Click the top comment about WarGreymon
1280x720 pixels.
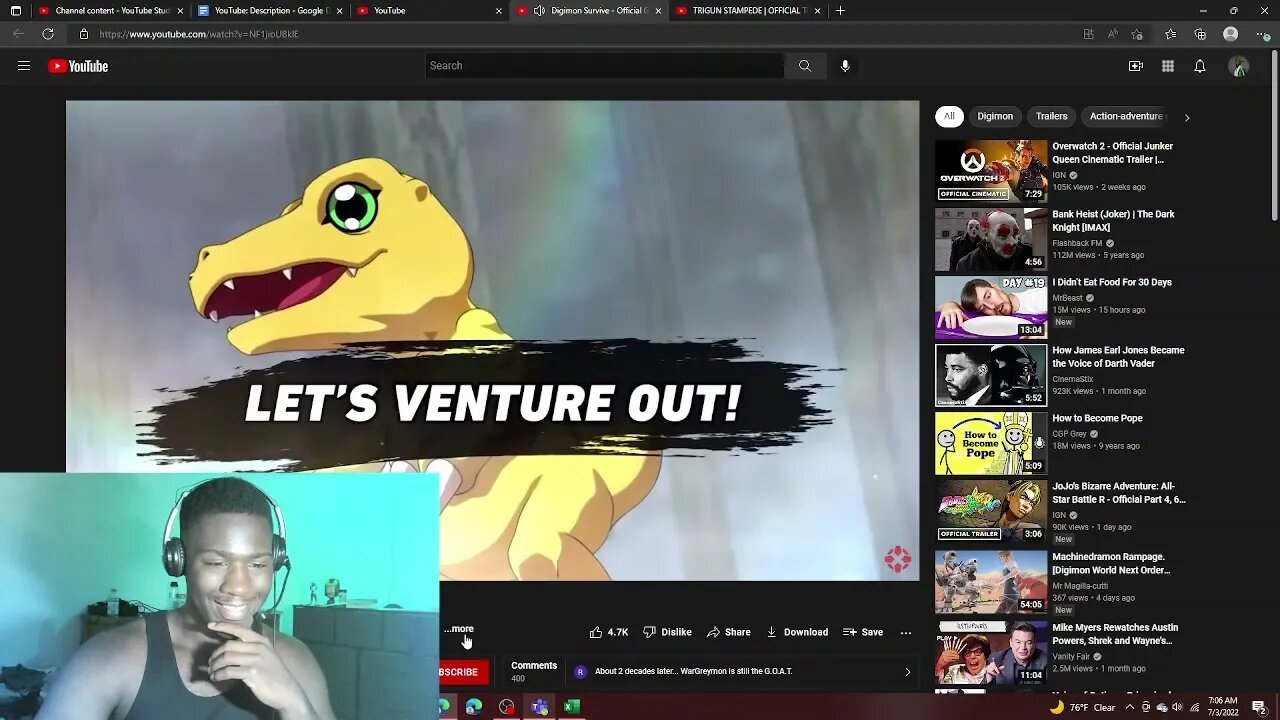[693, 671]
